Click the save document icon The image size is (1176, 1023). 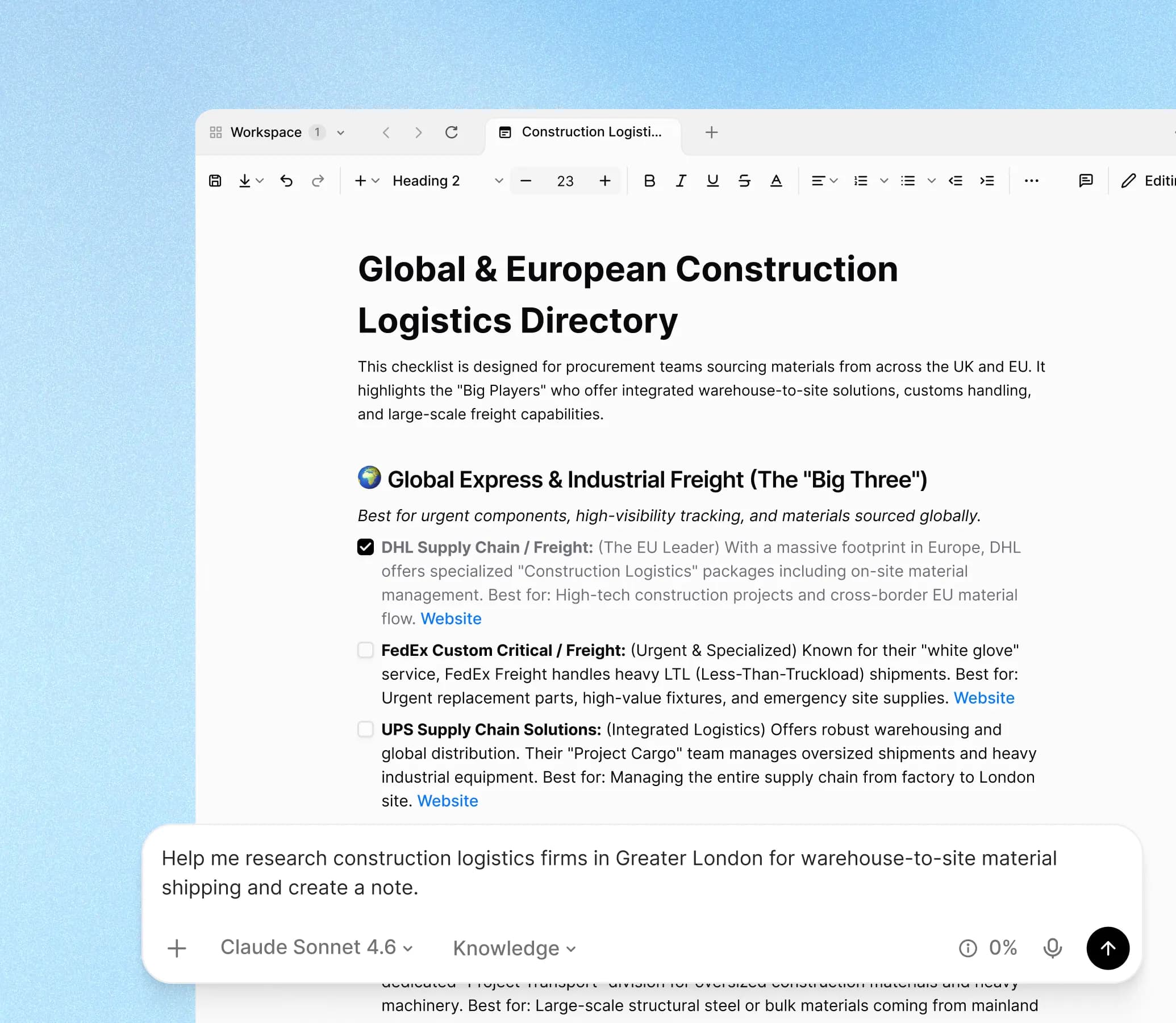tap(215, 181)
